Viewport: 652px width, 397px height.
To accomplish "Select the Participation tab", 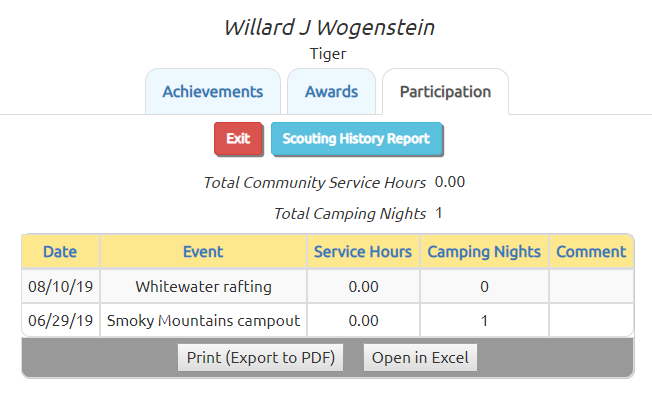I will tap(445, 91).
